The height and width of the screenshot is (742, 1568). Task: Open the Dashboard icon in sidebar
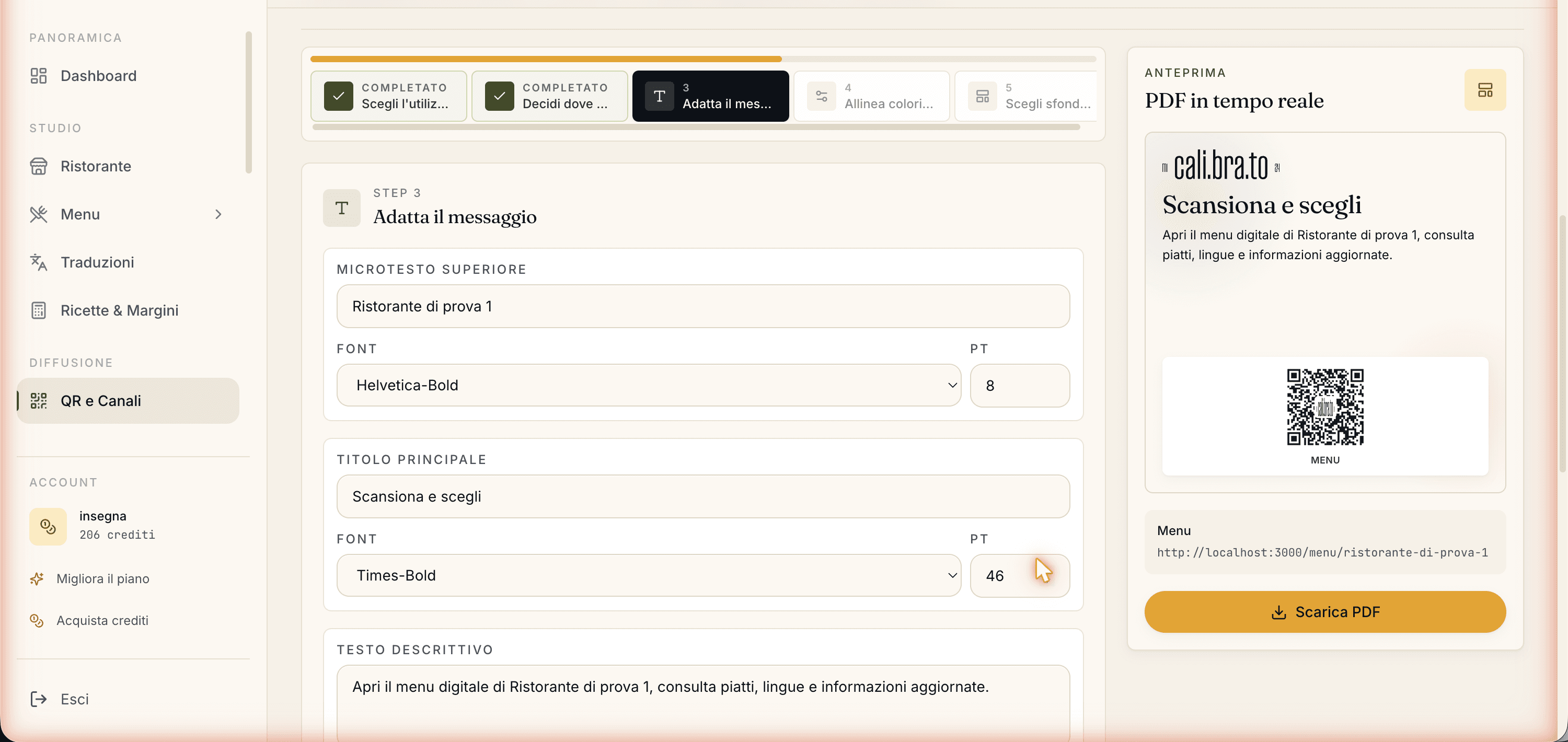tap(38, 75)
